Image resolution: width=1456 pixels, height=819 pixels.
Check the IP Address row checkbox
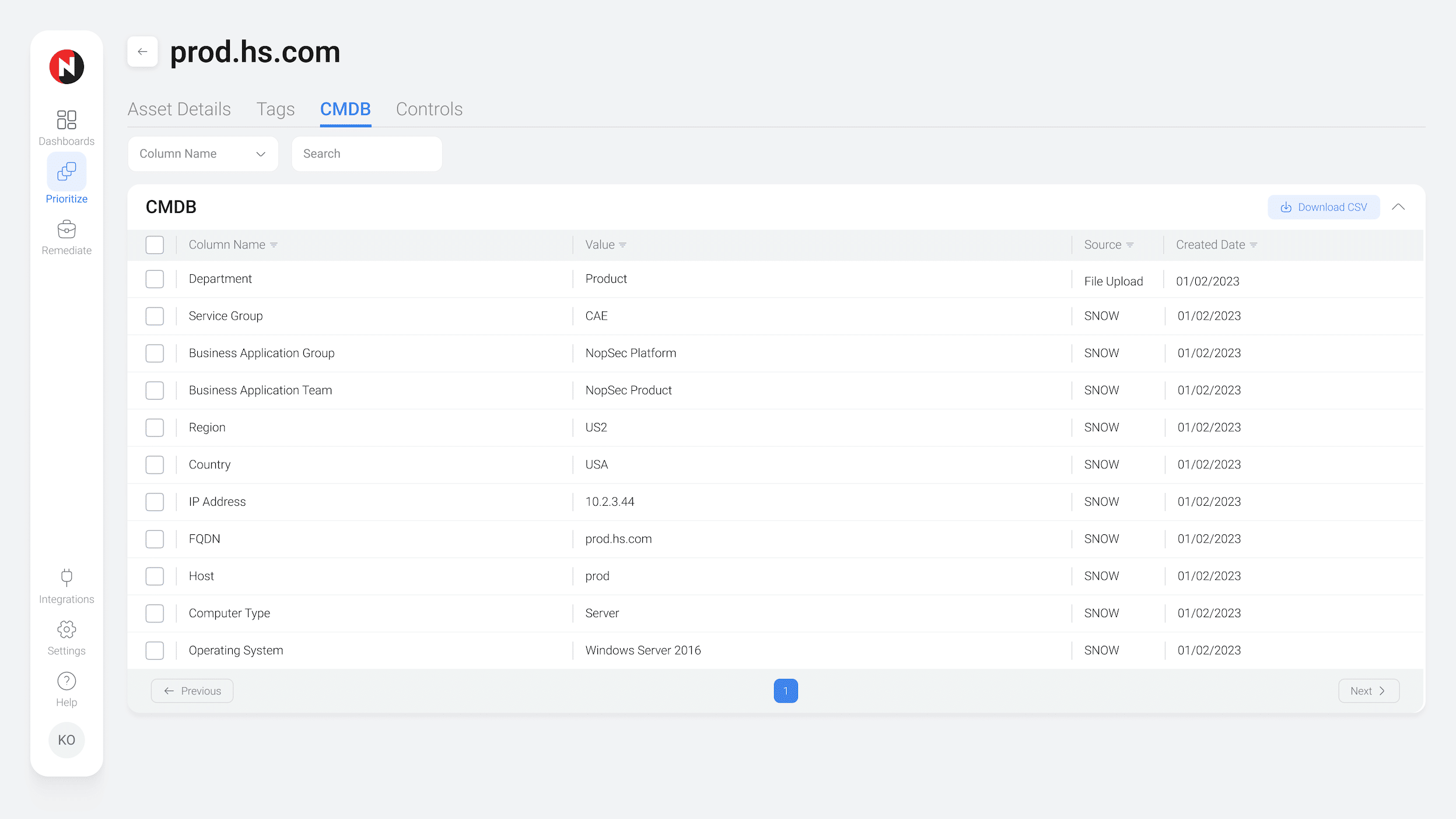click(155, 502)
